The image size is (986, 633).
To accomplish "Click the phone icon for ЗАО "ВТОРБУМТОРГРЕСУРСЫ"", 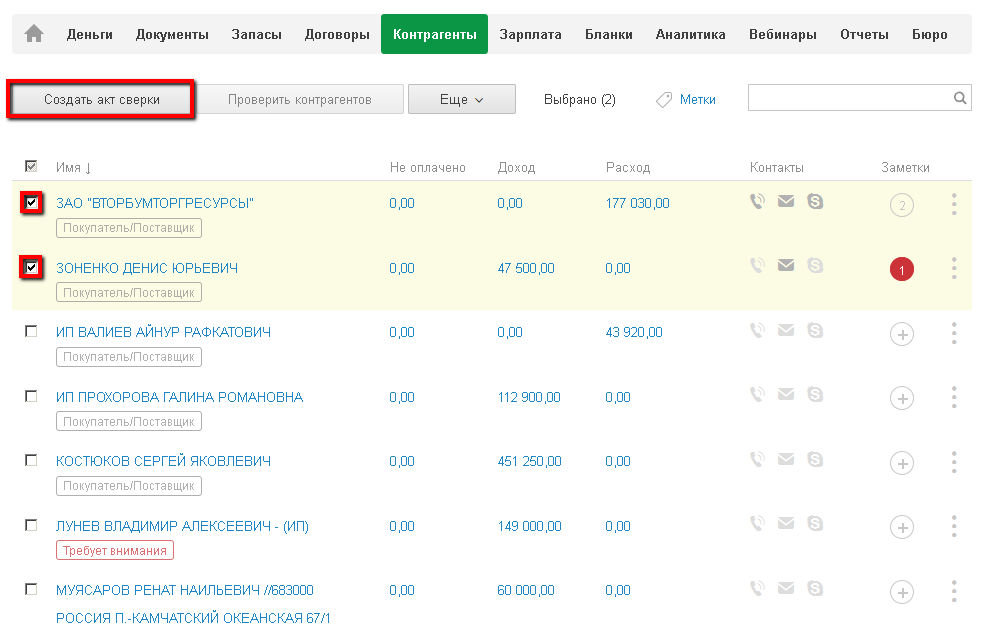I will point(758,202).
